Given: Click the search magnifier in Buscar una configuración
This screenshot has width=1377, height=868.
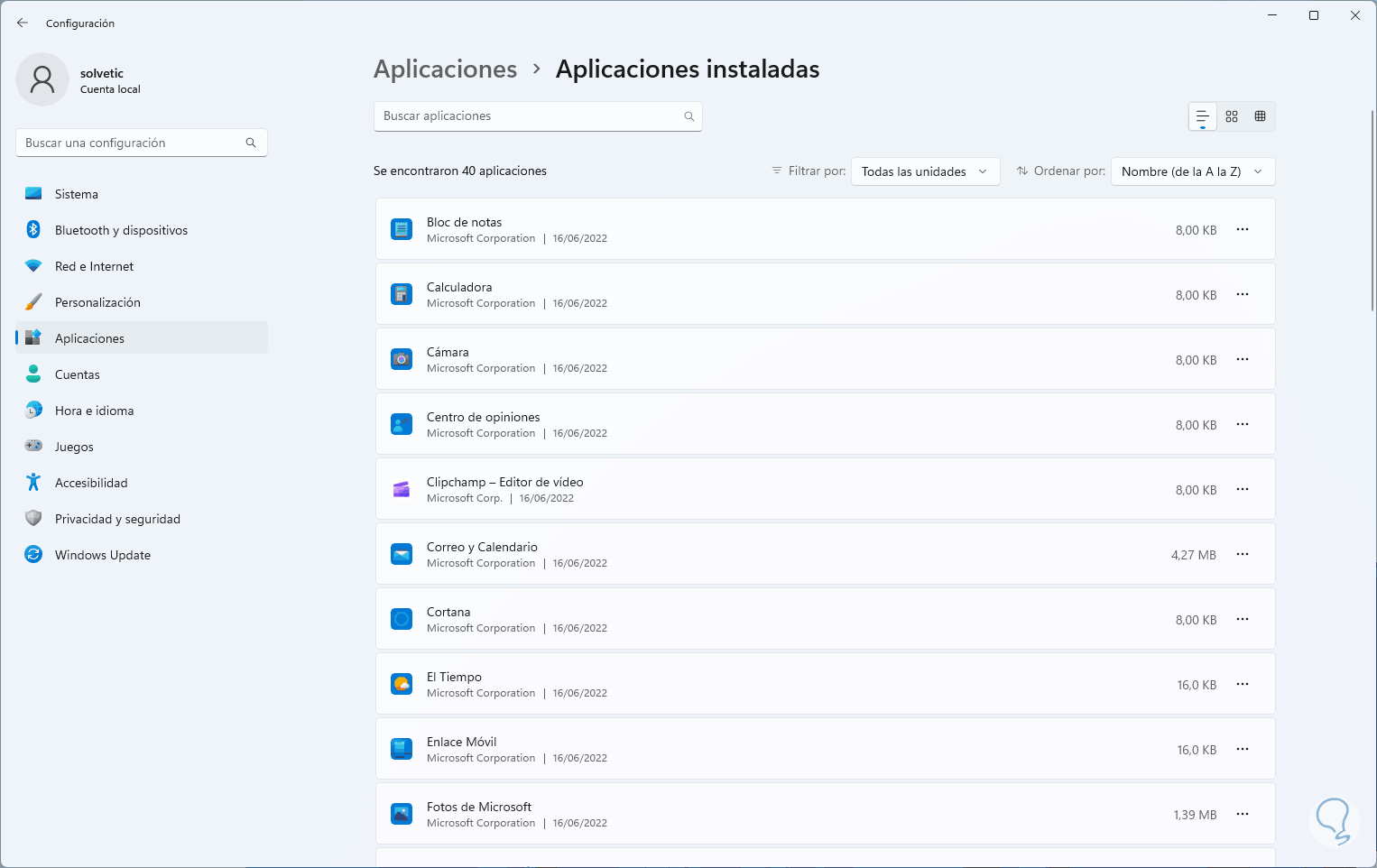Looking at the screenshot, I should point(251,143).
